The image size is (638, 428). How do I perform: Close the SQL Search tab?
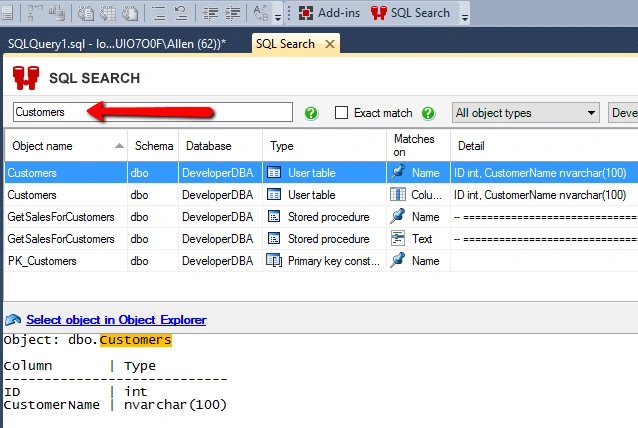tap(330, 44)
